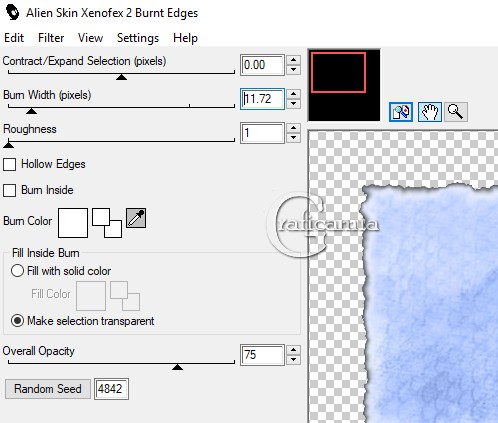Decrease Contract/Expand Selection value with down arrow
This screenshot has width=498, height=423.
tap(293, 69)
